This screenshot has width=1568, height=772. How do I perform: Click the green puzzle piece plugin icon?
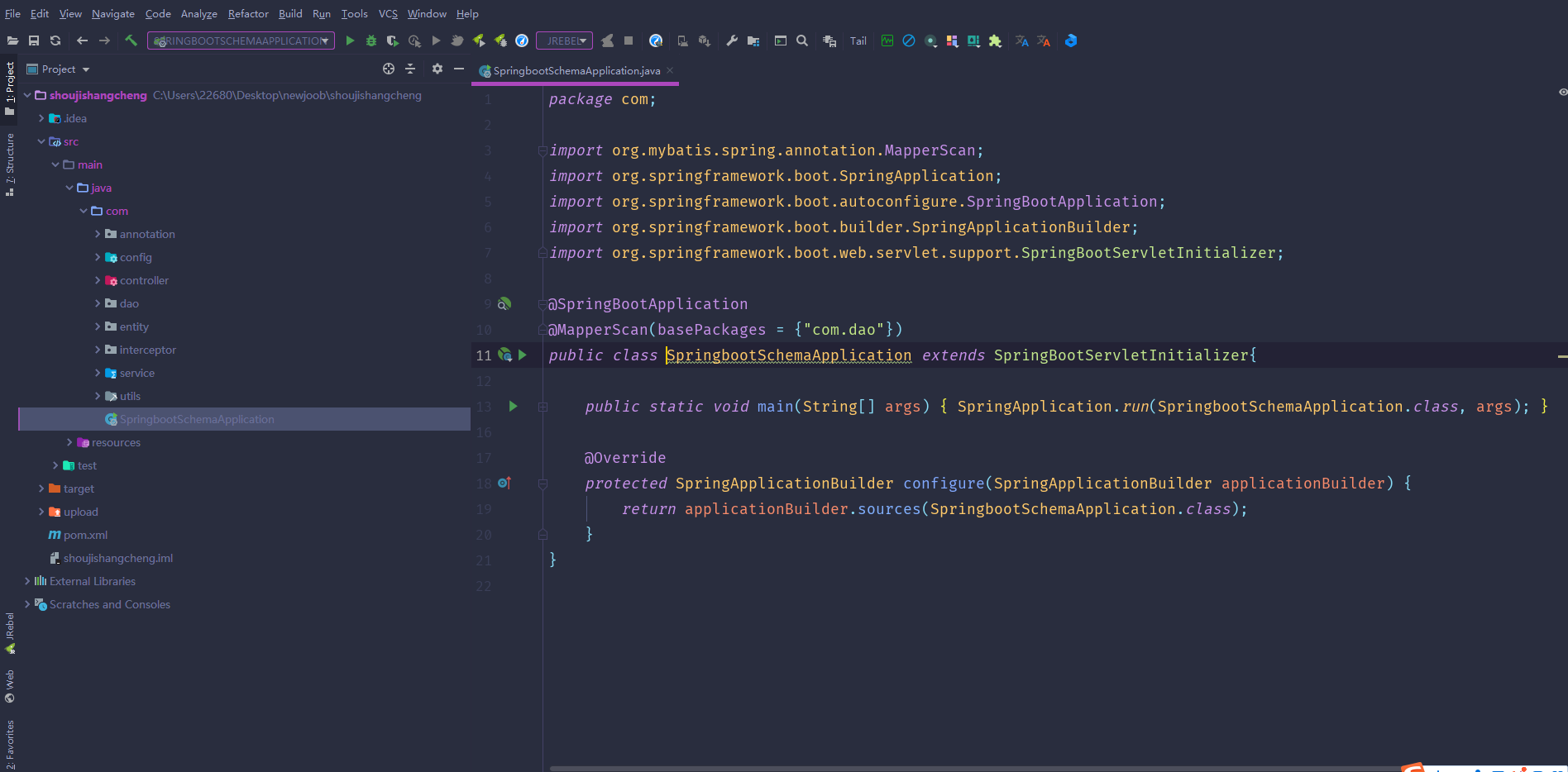click(x=995, y=41)
